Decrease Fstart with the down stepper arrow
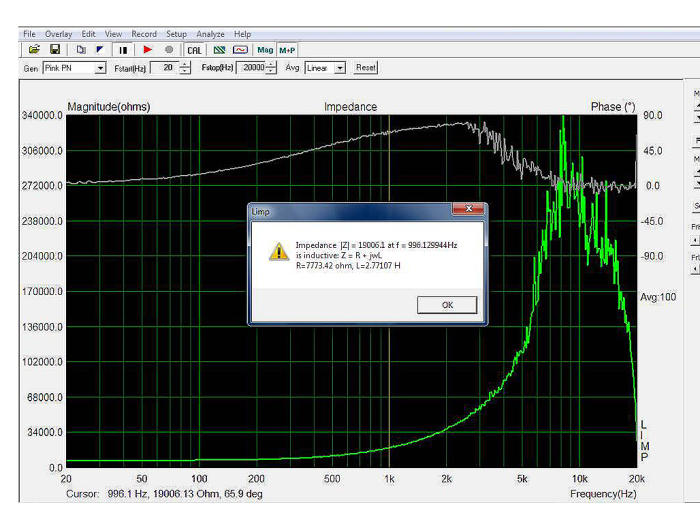This screenshot has width=700, height=526. (x=184, y=71)
